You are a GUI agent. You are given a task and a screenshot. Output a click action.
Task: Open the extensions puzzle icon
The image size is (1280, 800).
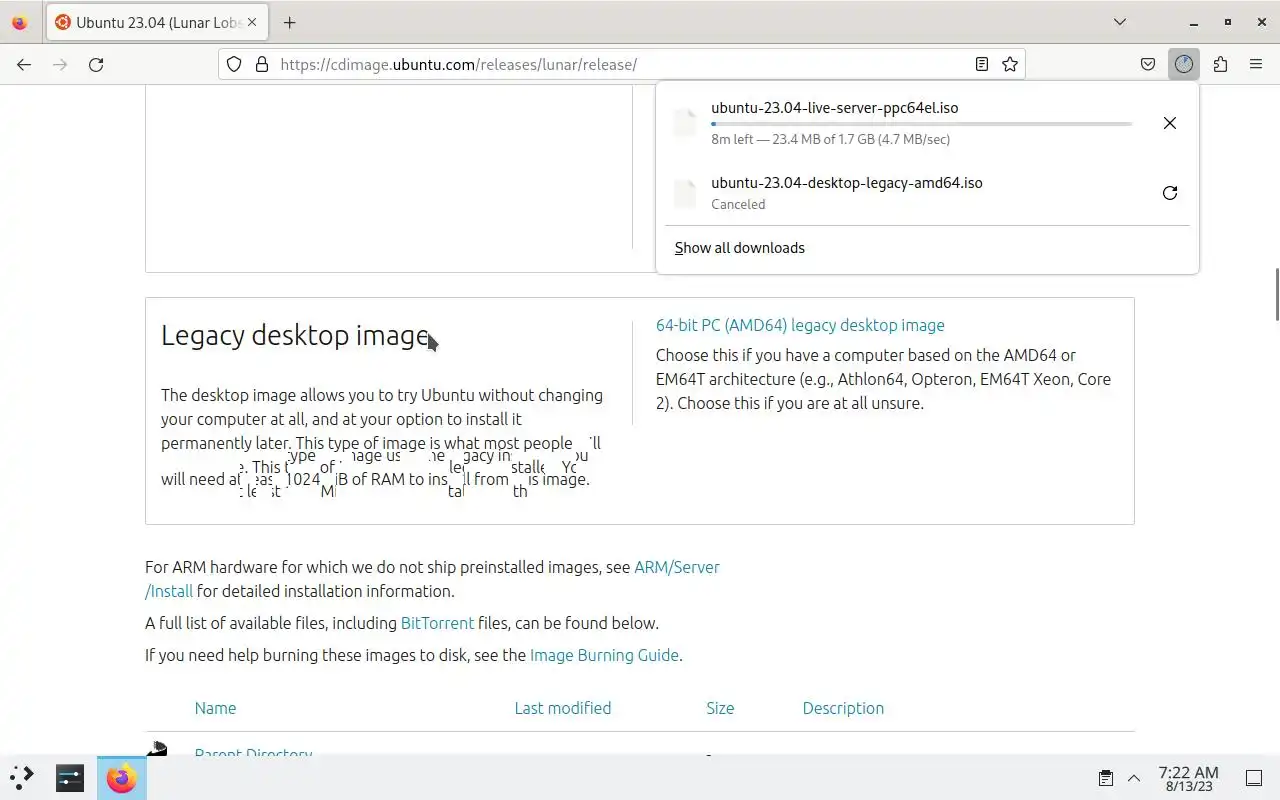coord(1220,64)
